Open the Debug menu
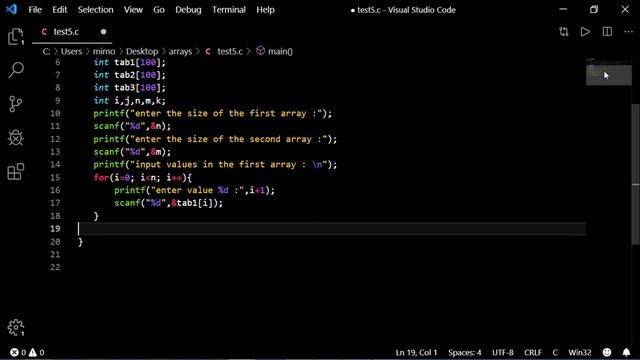Image resolution: width=640 pixels, height=360 pixels. [188, 9]
